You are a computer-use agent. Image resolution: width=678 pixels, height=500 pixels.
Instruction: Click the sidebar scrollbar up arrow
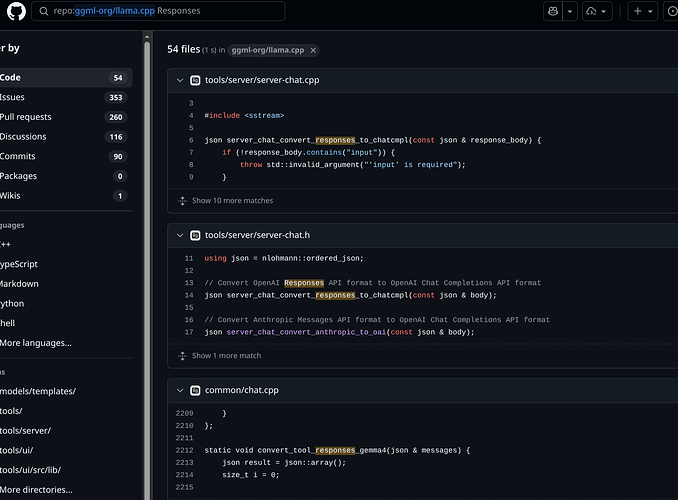(147, 37)
